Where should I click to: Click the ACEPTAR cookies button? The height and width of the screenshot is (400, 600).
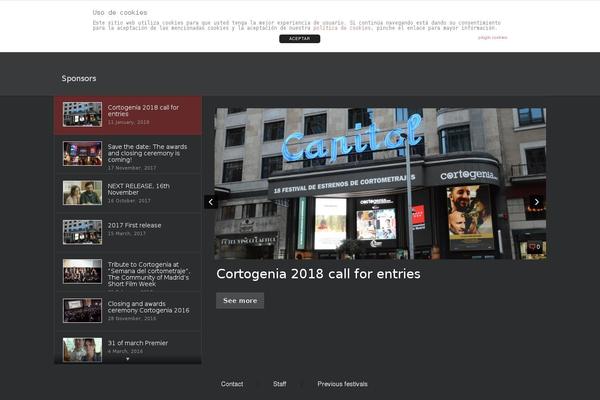pyautogui.click(x=299, y=39)
